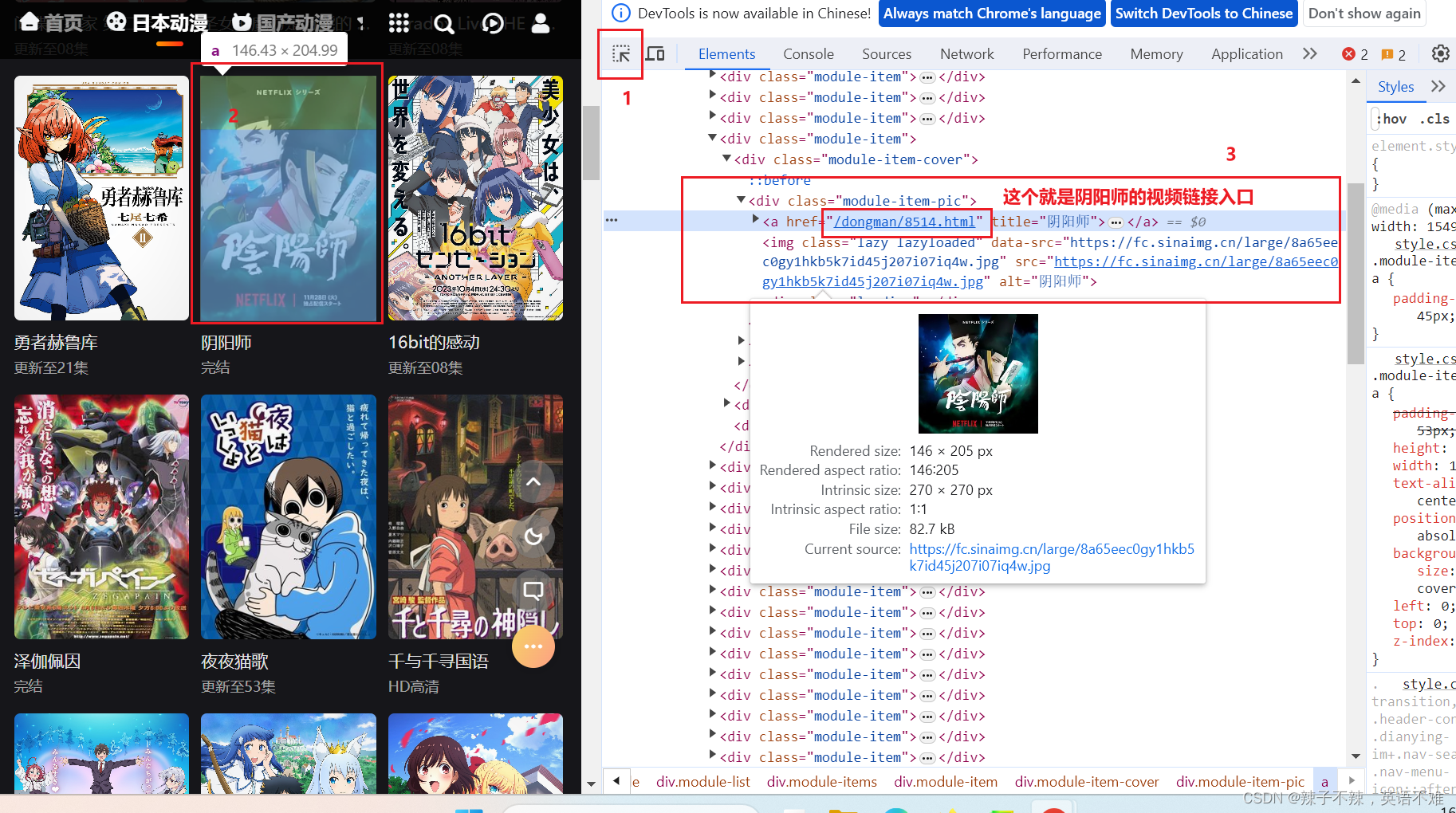Select div.module-items in breadcrumb bar

tap(821, 782)
